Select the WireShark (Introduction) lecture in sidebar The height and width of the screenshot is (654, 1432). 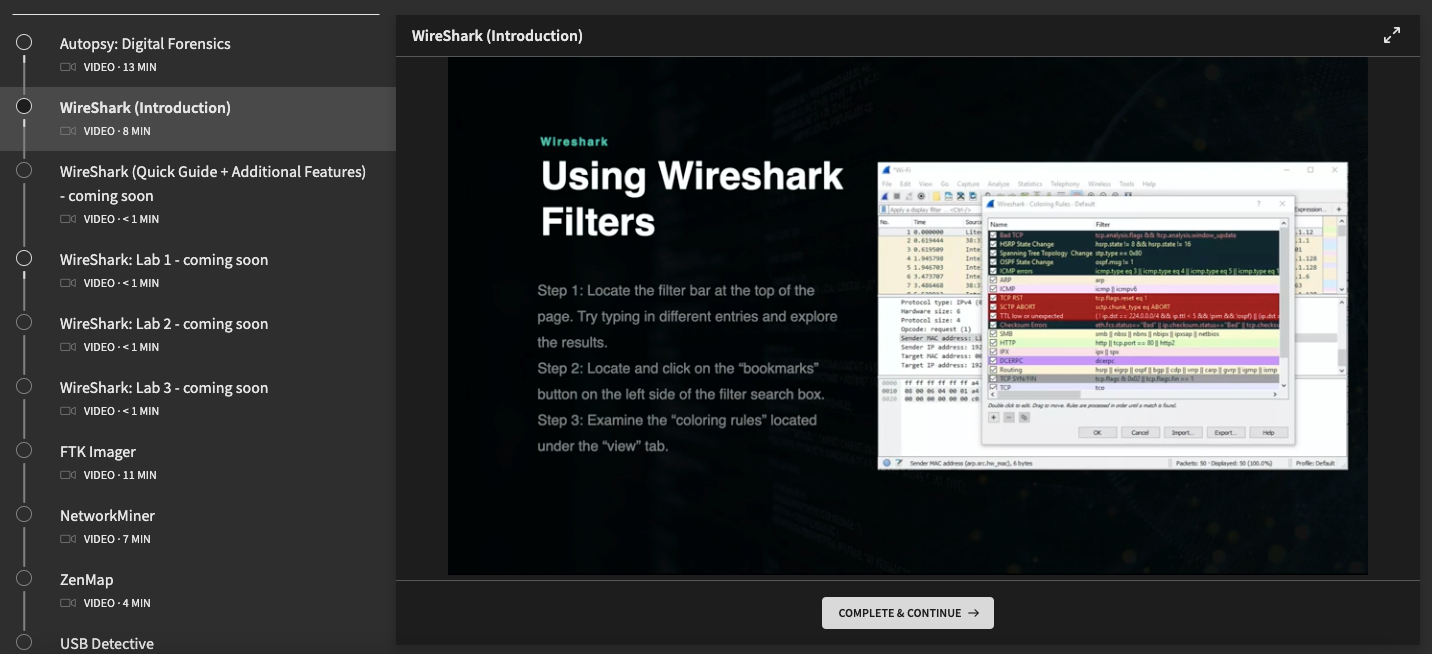click(198, 119)
